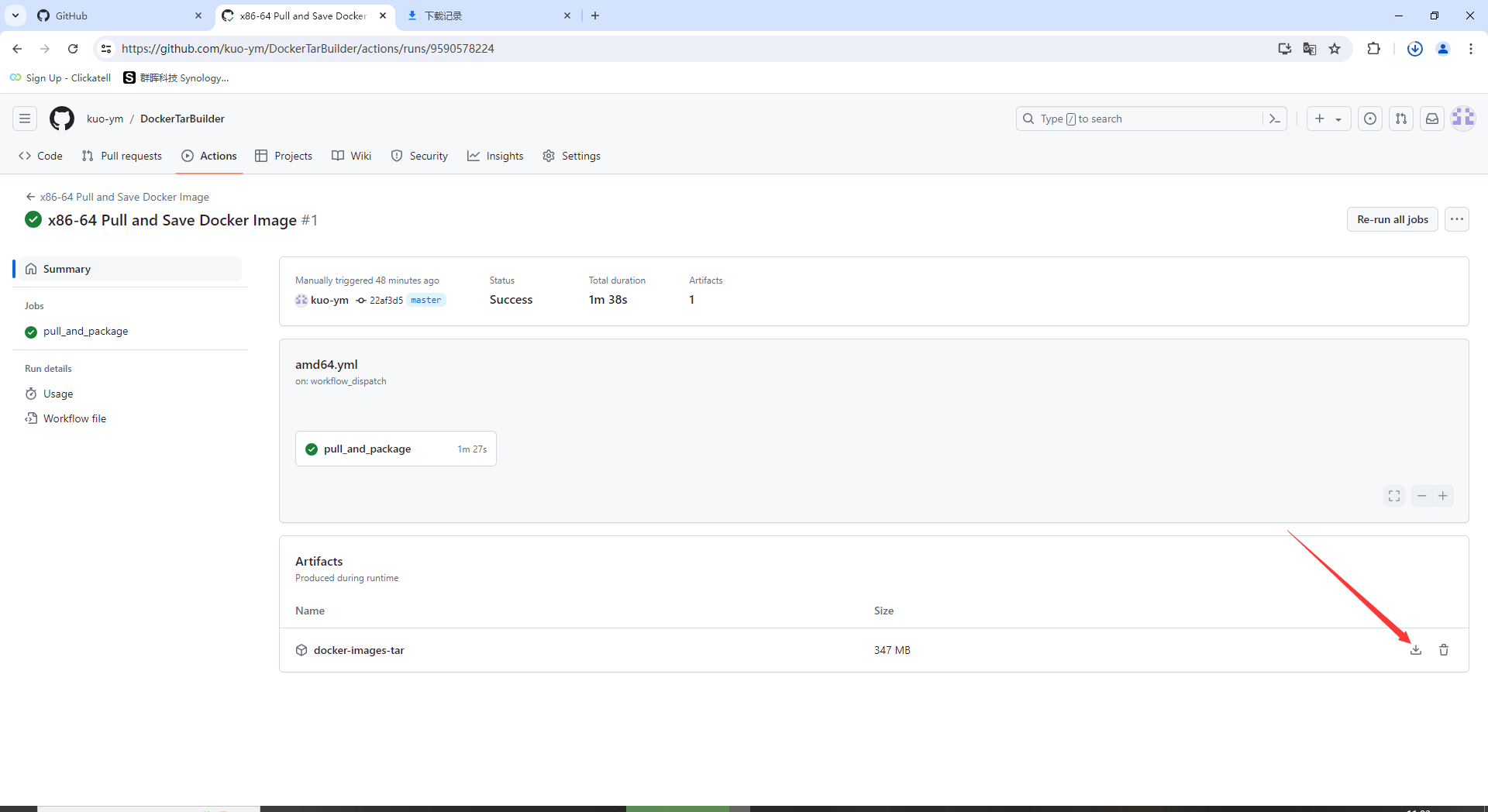
Task: Zoom in on the workflow visualization
Action: pos(1443,496)
